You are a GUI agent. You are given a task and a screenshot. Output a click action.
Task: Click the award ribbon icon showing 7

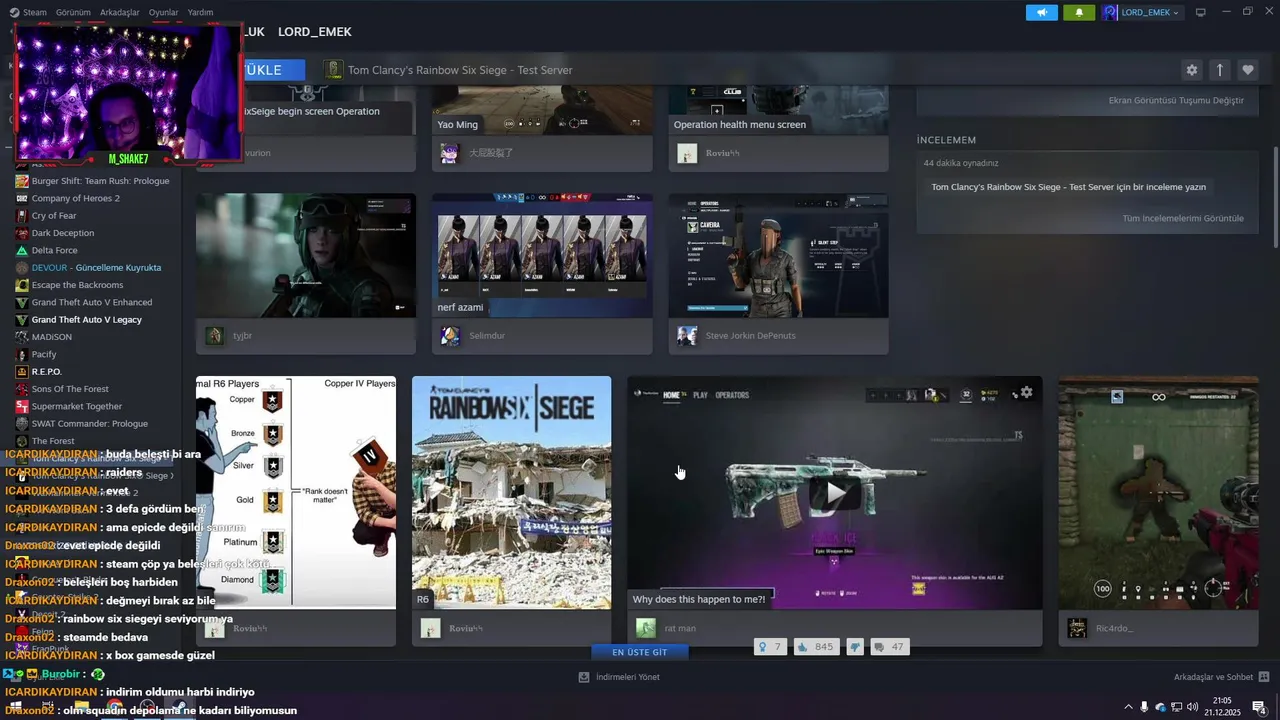(770, 647)
